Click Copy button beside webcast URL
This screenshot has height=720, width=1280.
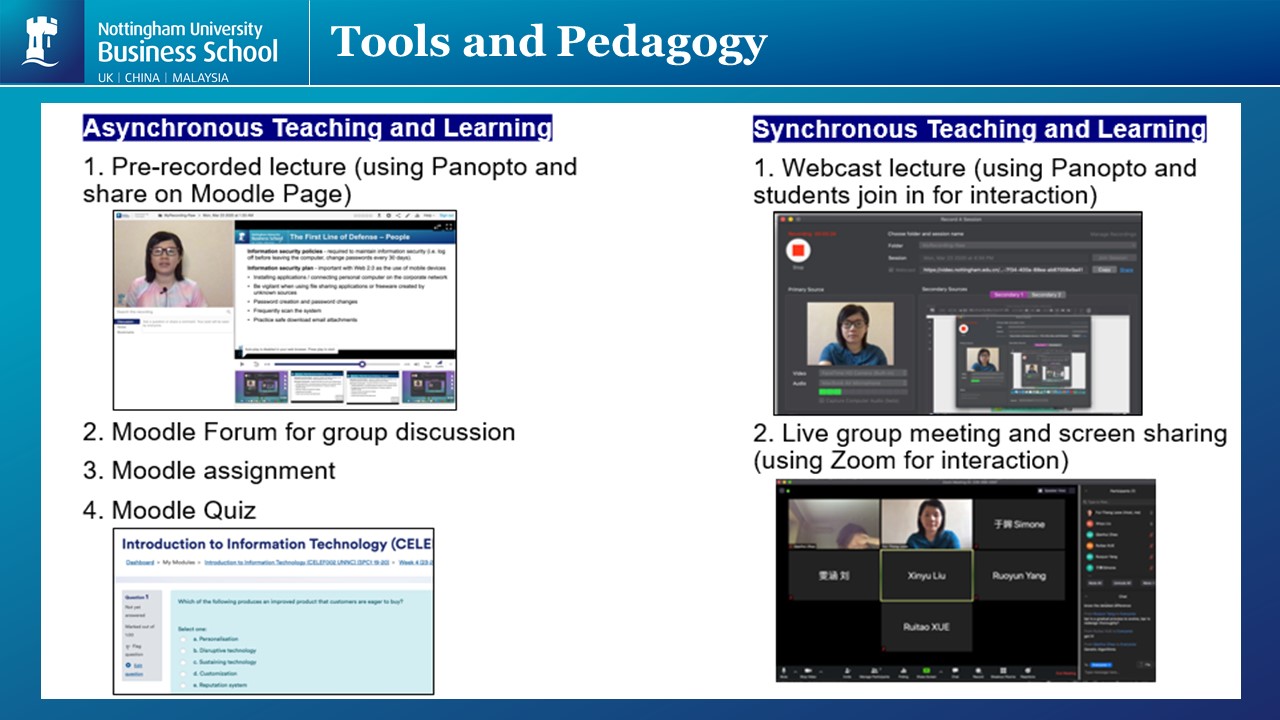(x=1104, y=270)
